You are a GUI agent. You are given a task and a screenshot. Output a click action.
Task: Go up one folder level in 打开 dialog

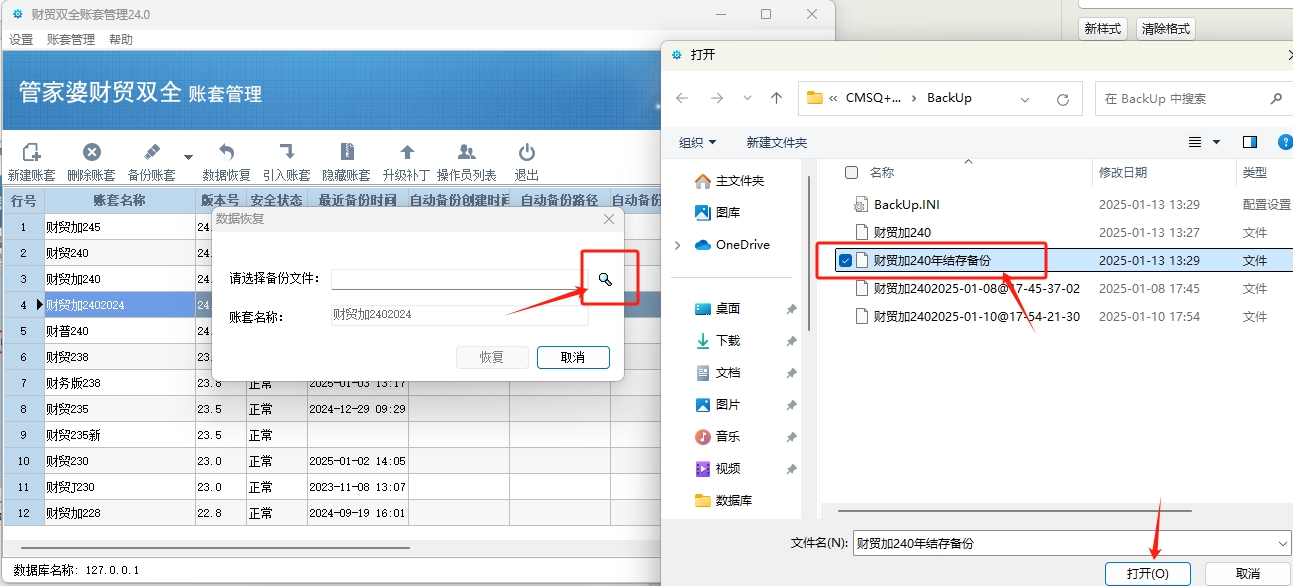[776, 98]
